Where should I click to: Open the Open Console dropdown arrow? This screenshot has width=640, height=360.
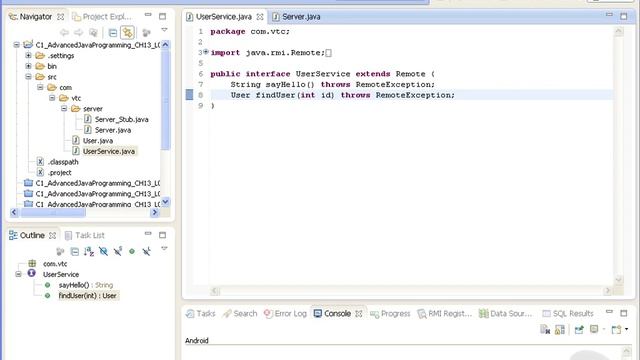tap(627, 329)
